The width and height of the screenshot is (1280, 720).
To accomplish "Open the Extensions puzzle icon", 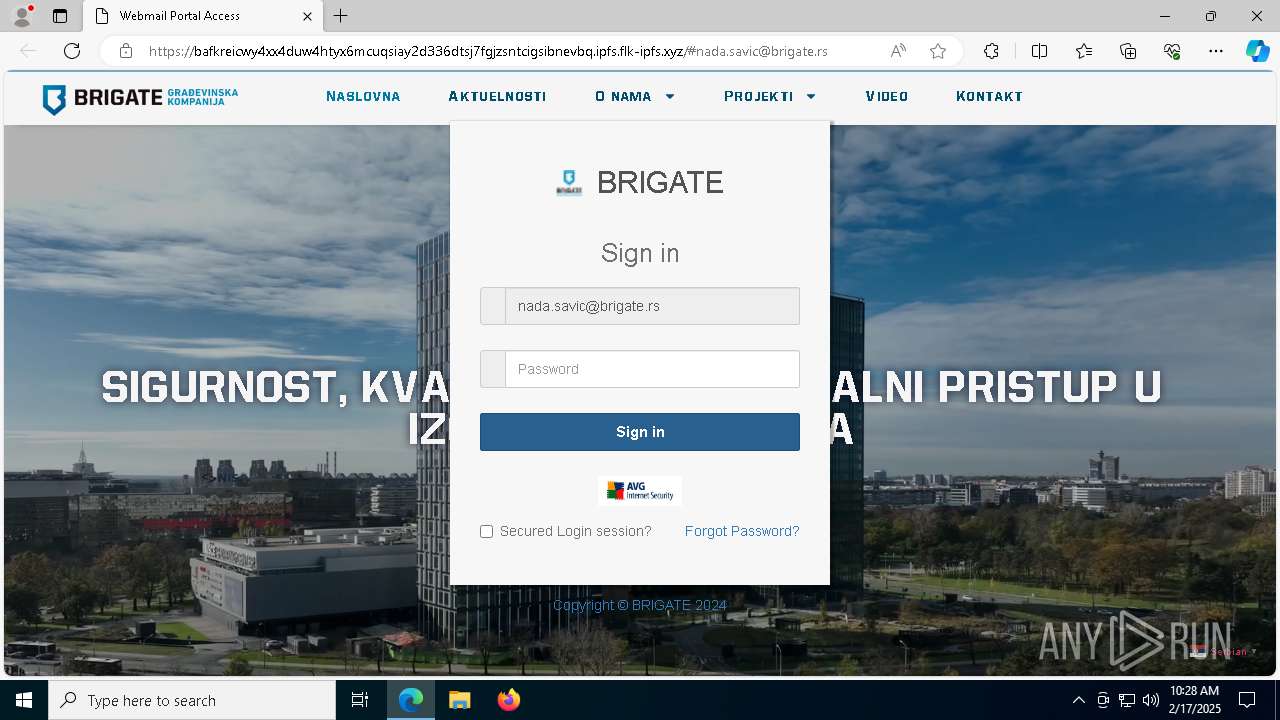I will coord(991,51).
